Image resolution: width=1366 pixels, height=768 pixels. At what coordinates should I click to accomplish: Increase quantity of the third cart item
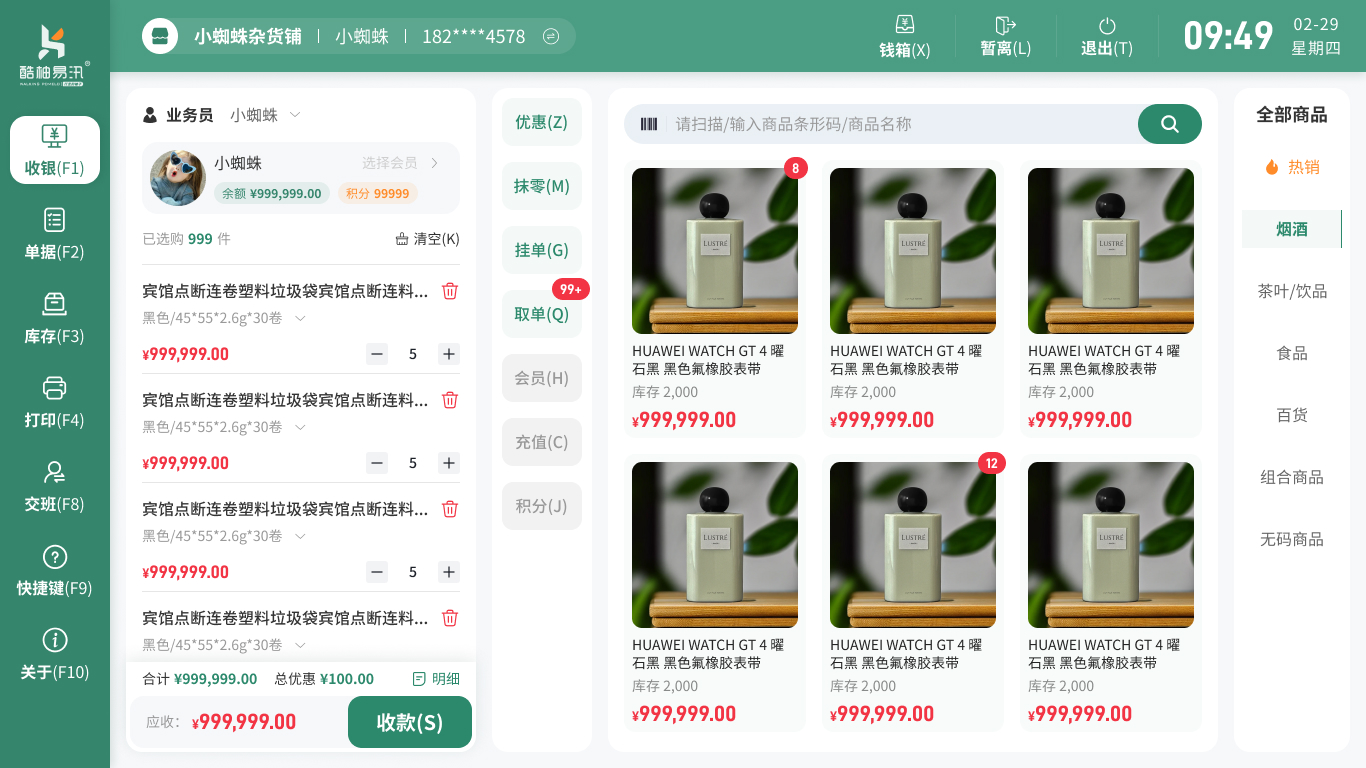(x=449, y=572)
